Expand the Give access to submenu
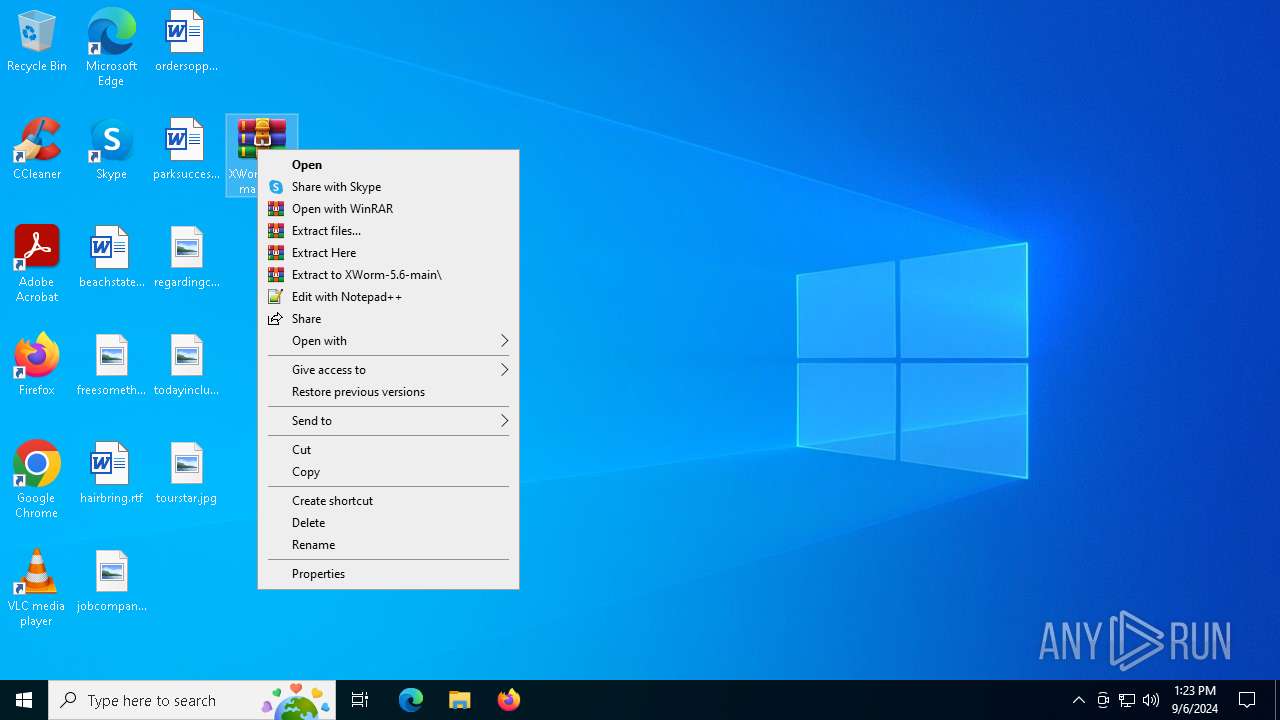 click(388, 370)
